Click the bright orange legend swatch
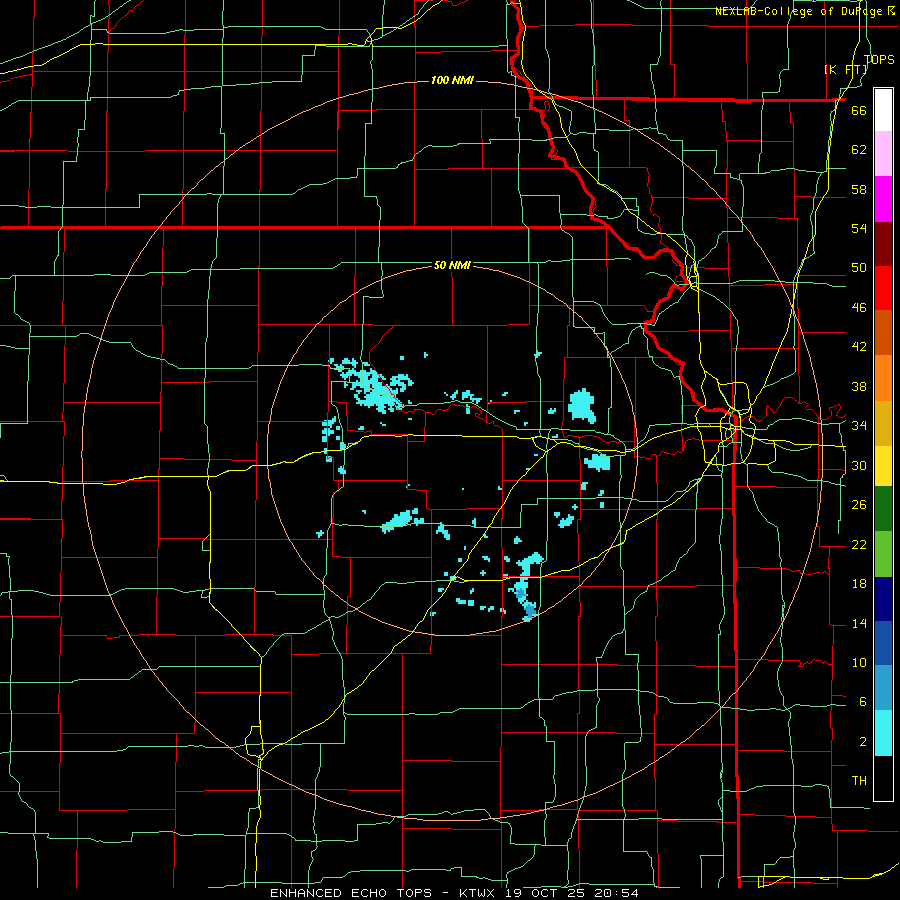The image size is (900, 900). (883, 378)
